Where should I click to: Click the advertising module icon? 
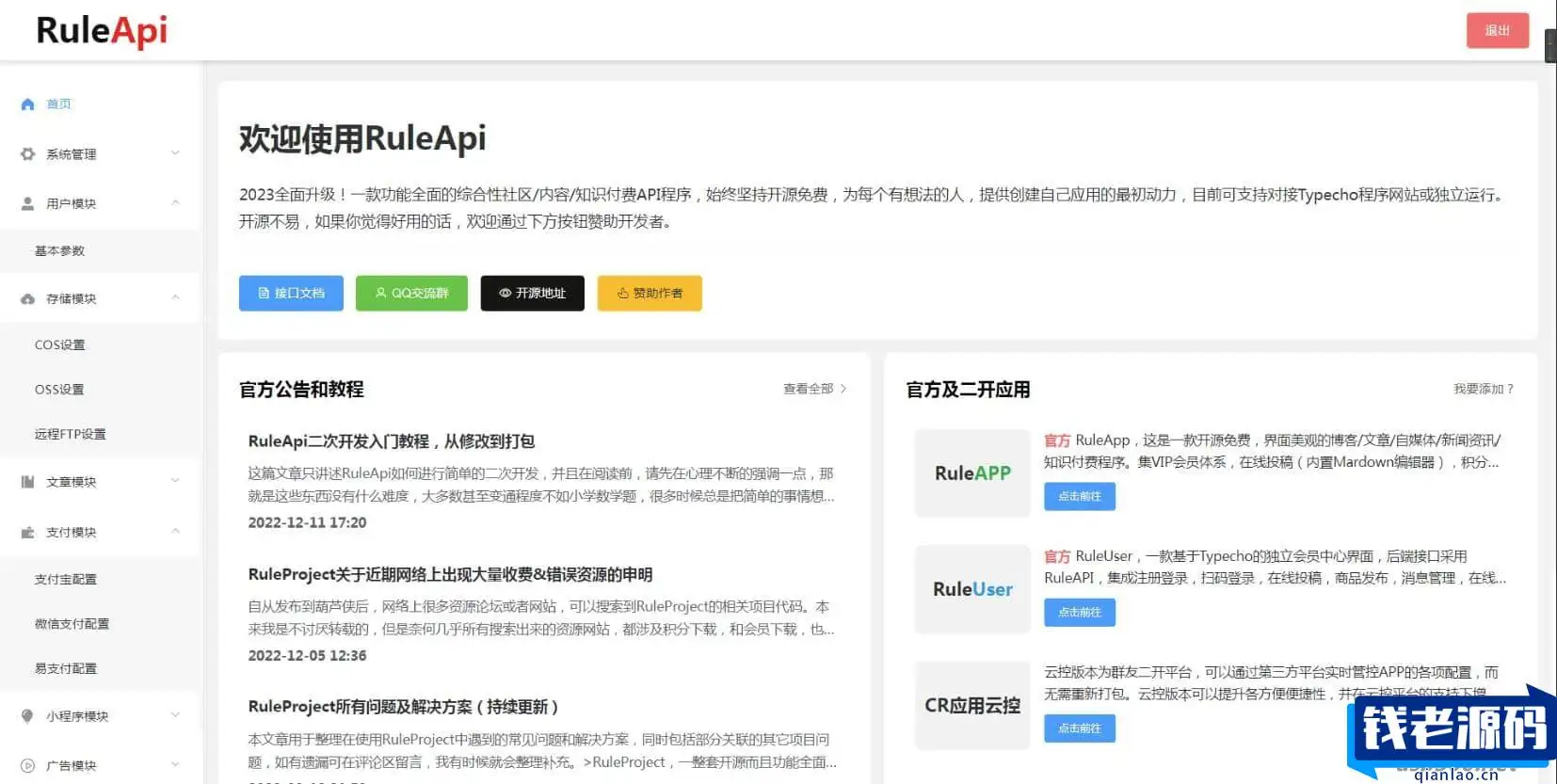click(27, 765)
